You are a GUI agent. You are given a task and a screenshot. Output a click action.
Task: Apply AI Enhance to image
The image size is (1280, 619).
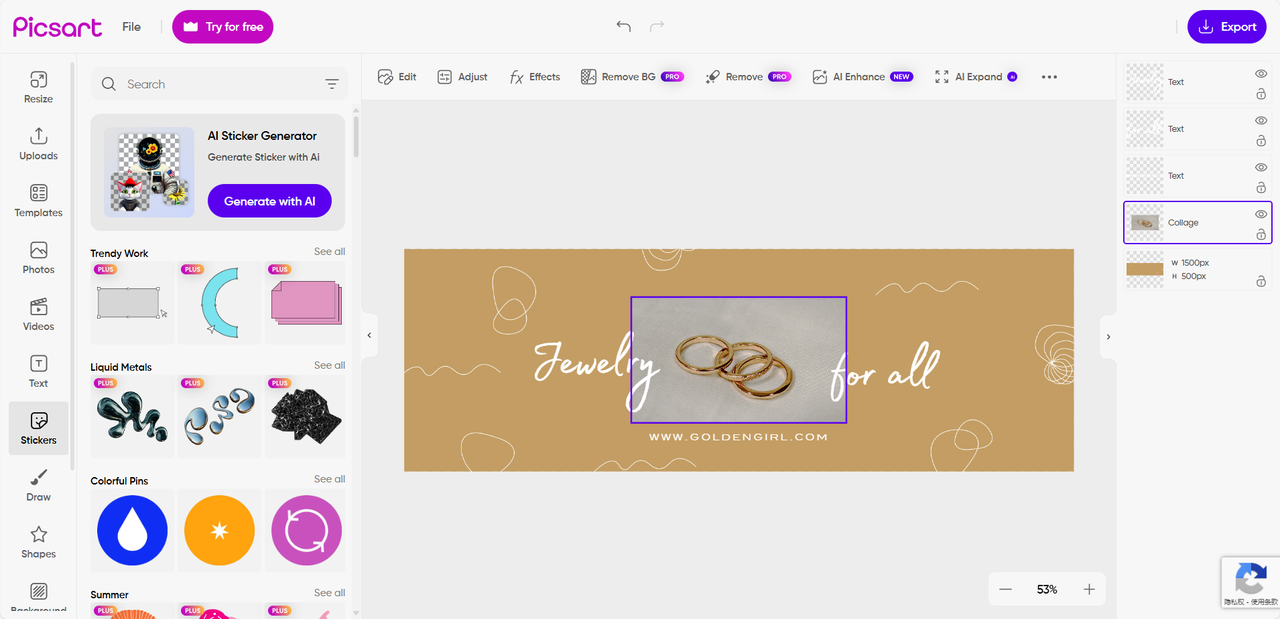click(862, 77)
